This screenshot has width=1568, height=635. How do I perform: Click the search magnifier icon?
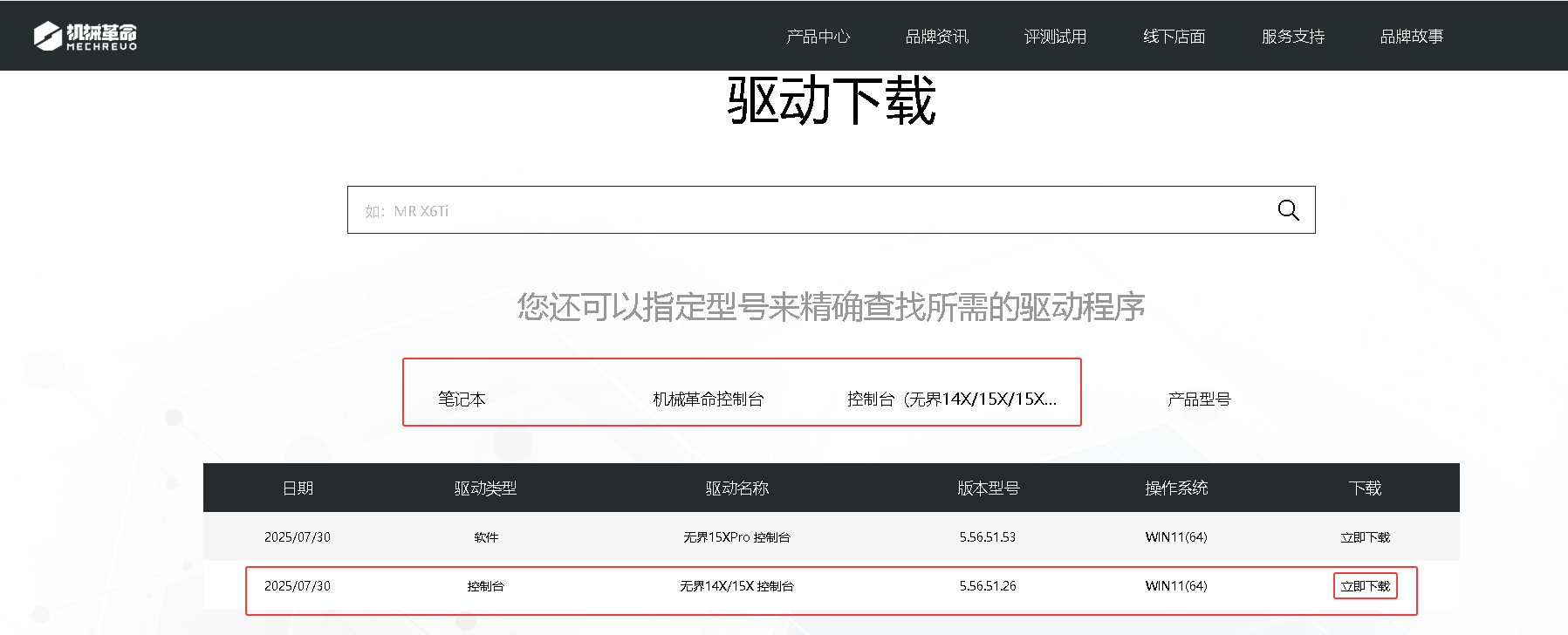[1288, 210]
